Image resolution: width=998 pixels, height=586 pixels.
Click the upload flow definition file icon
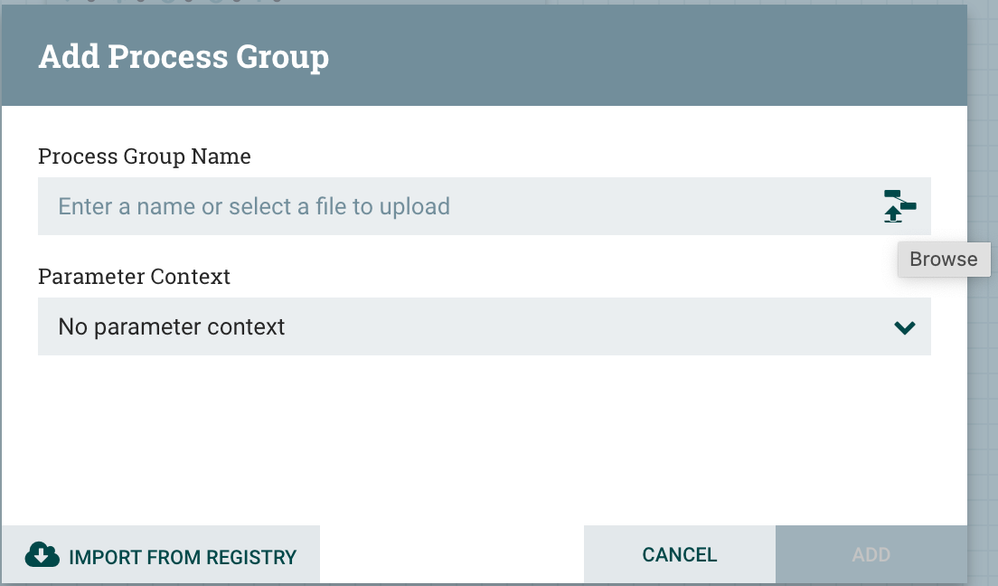(x=900, y=206)
